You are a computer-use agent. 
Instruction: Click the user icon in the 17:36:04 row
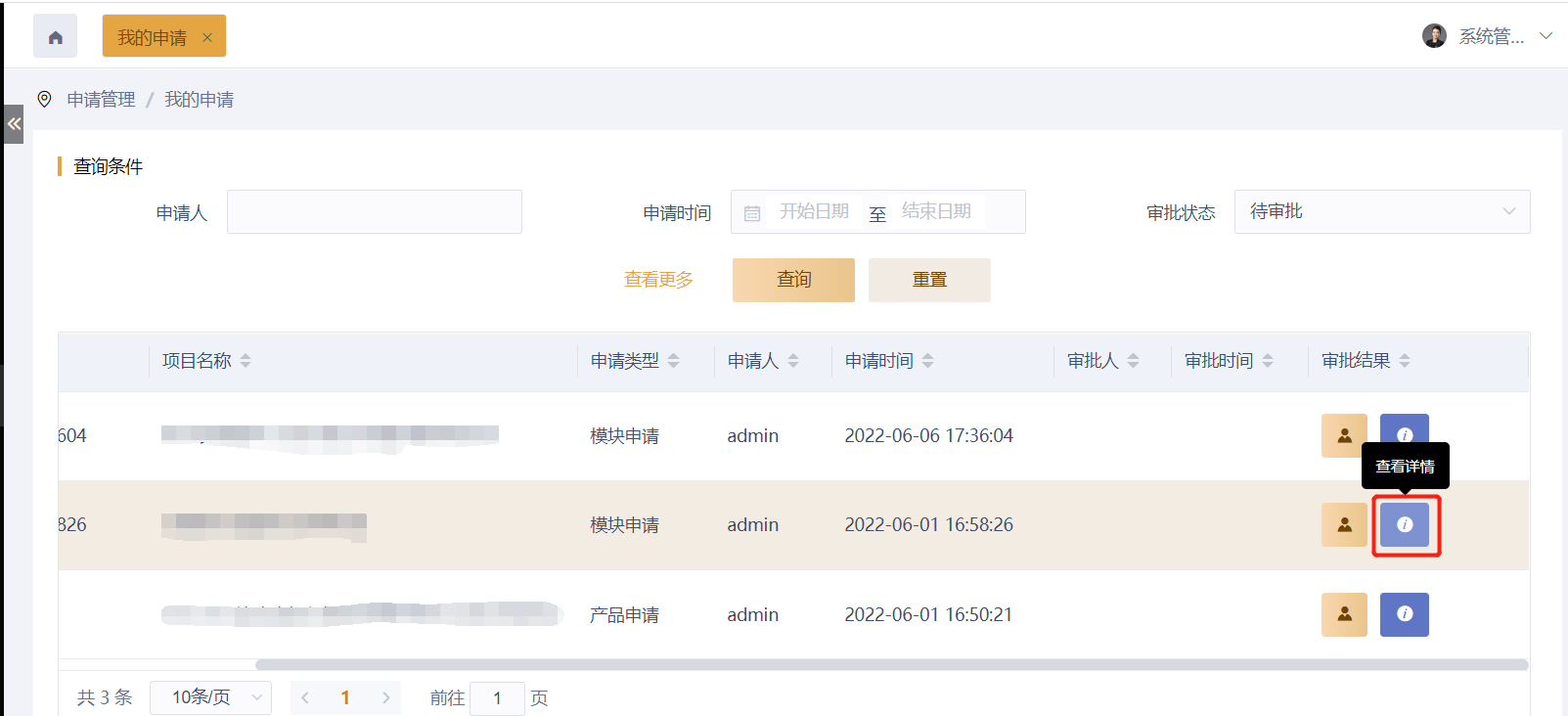pyautogui.click(x=1344, y=435)
